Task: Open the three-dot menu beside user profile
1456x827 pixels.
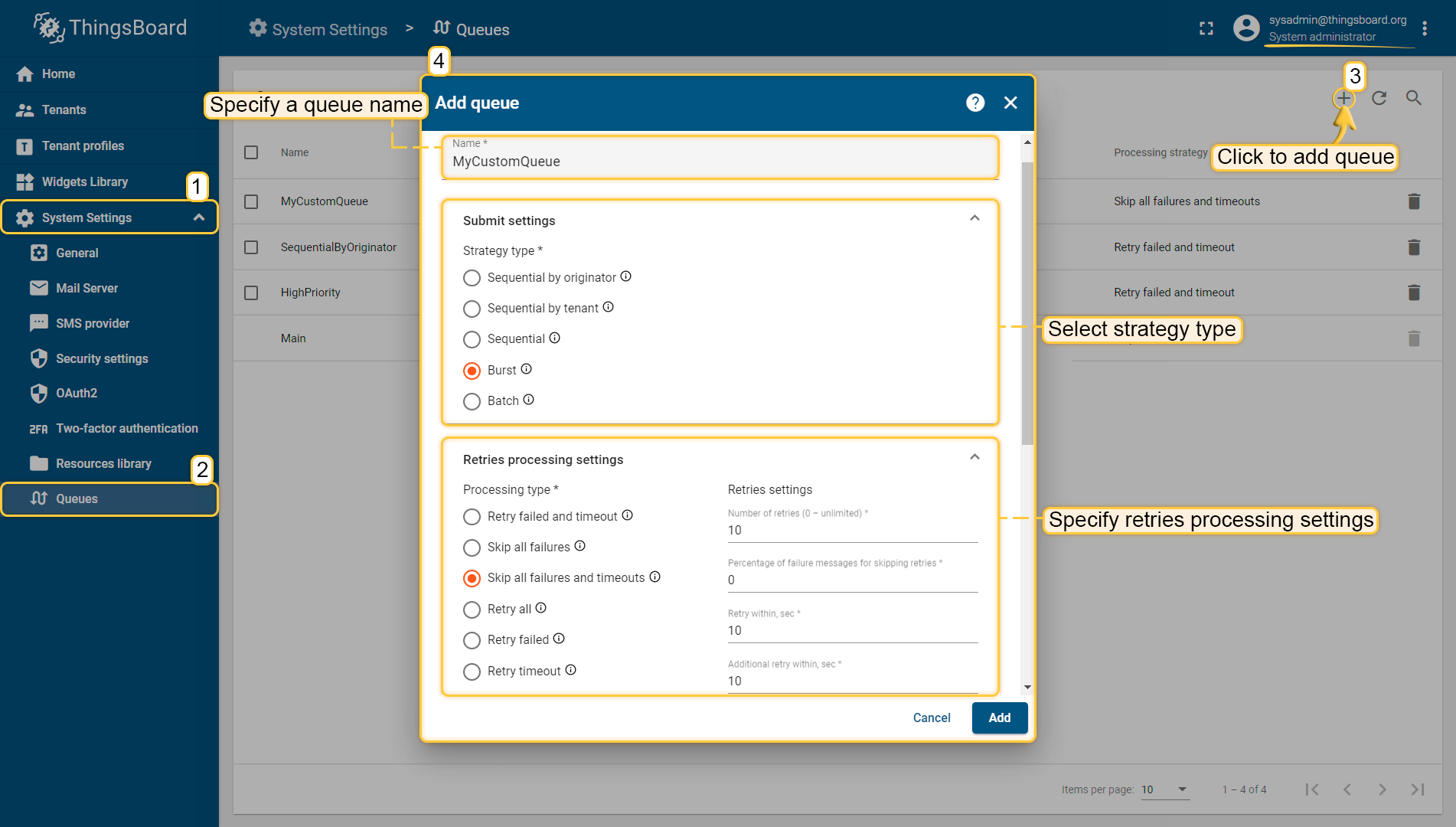Action: (x=1425, y=29)
